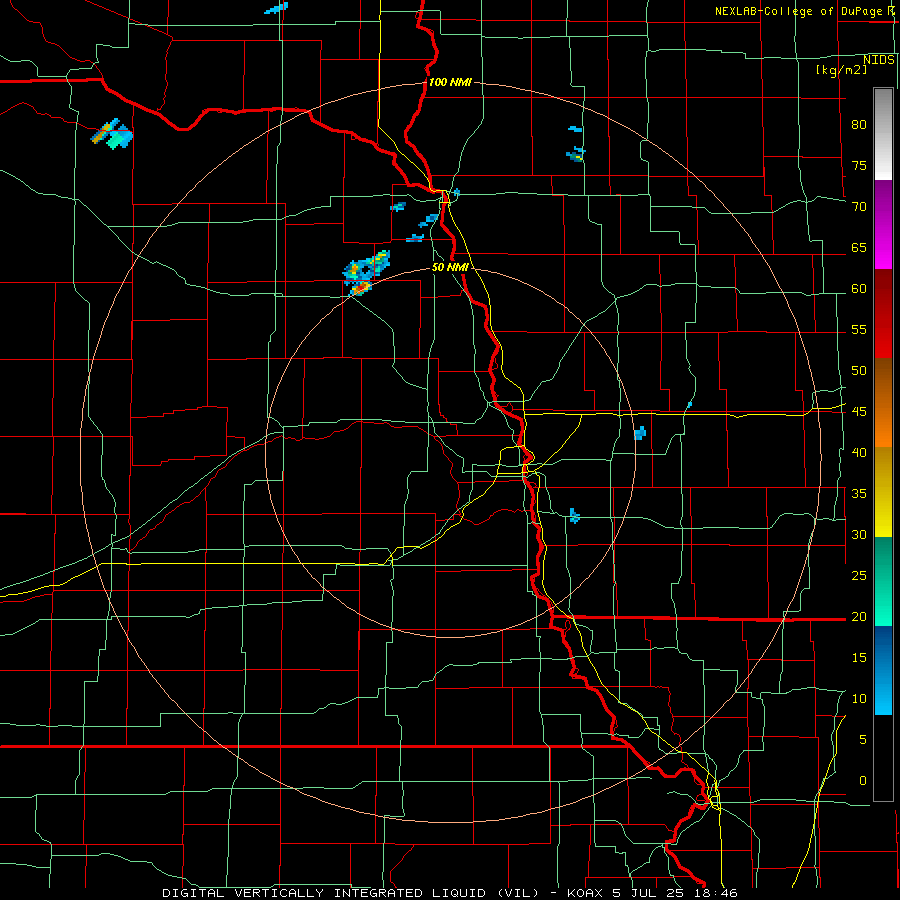Click the purple-magenta segment of color bar
Screen dimensions: 900x900
click(x=883, y=225)
